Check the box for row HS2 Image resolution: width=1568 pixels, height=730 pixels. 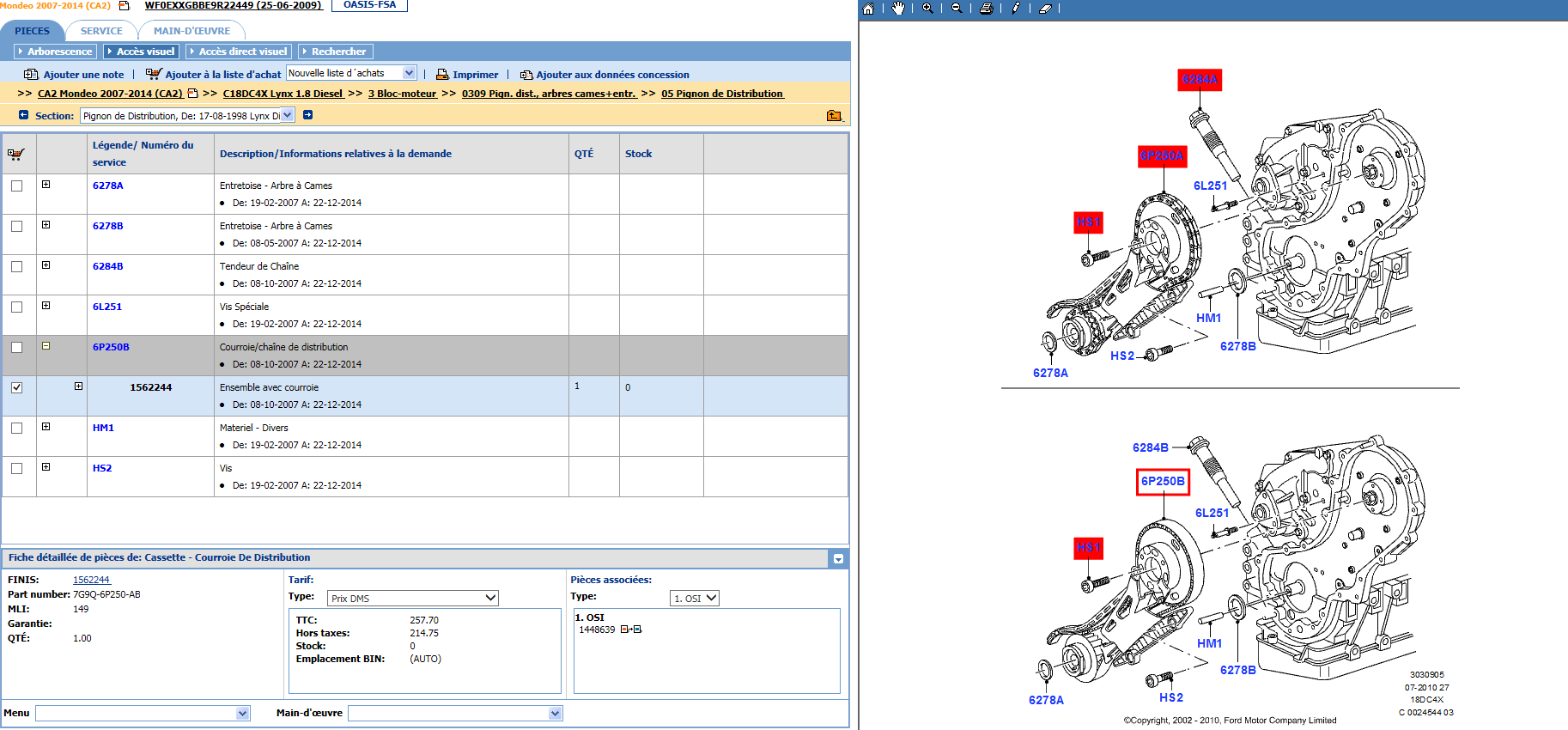pos(17,468)
